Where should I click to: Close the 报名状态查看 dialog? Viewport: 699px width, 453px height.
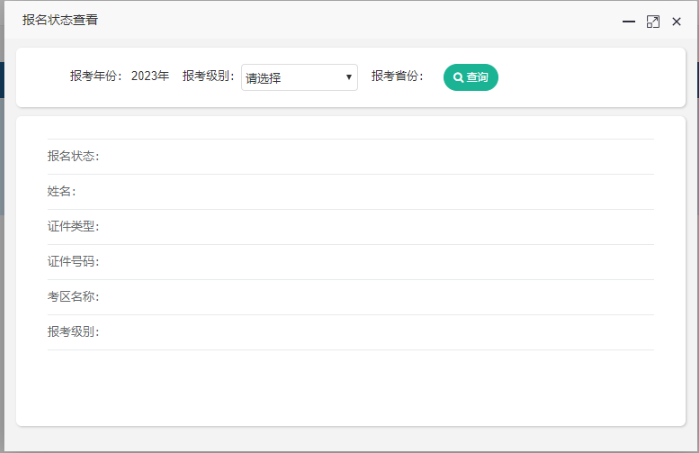coord(677,21)
